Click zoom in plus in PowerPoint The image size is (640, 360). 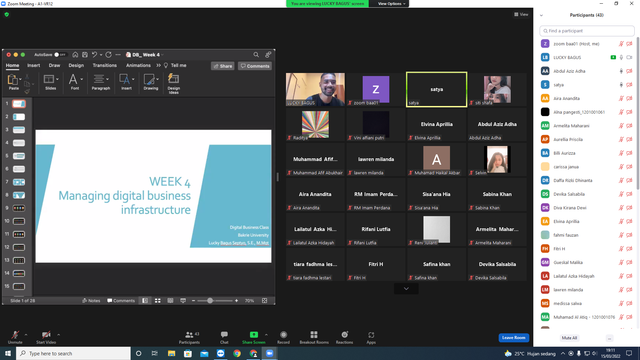pos(236,301)
